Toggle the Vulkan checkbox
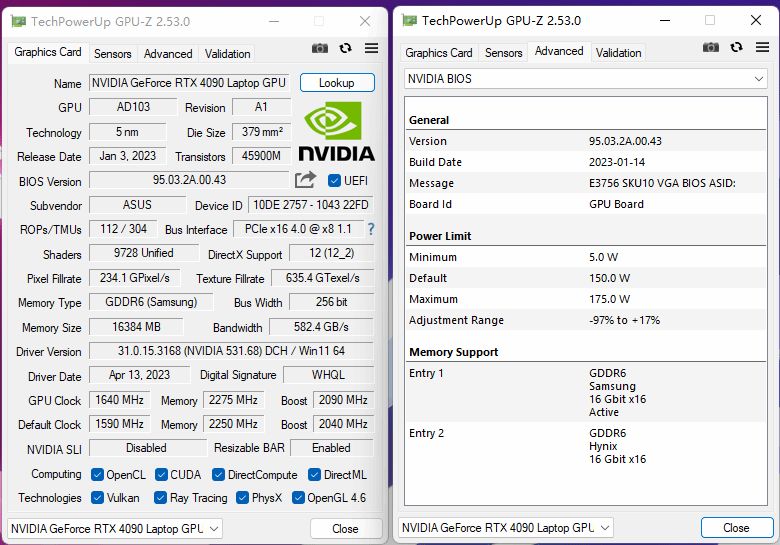The width and height of the screenshot is (780, 545). tap(97, 498)
